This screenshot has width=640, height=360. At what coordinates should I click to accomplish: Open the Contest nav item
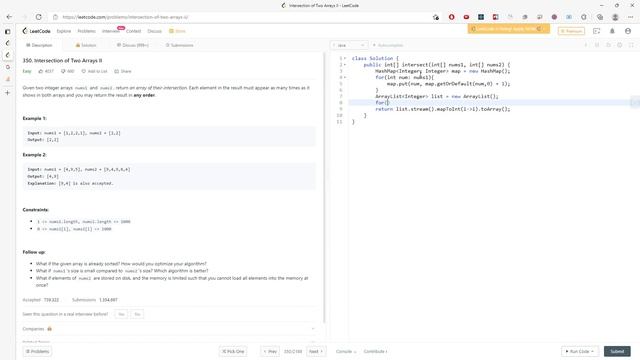(133, 31)
